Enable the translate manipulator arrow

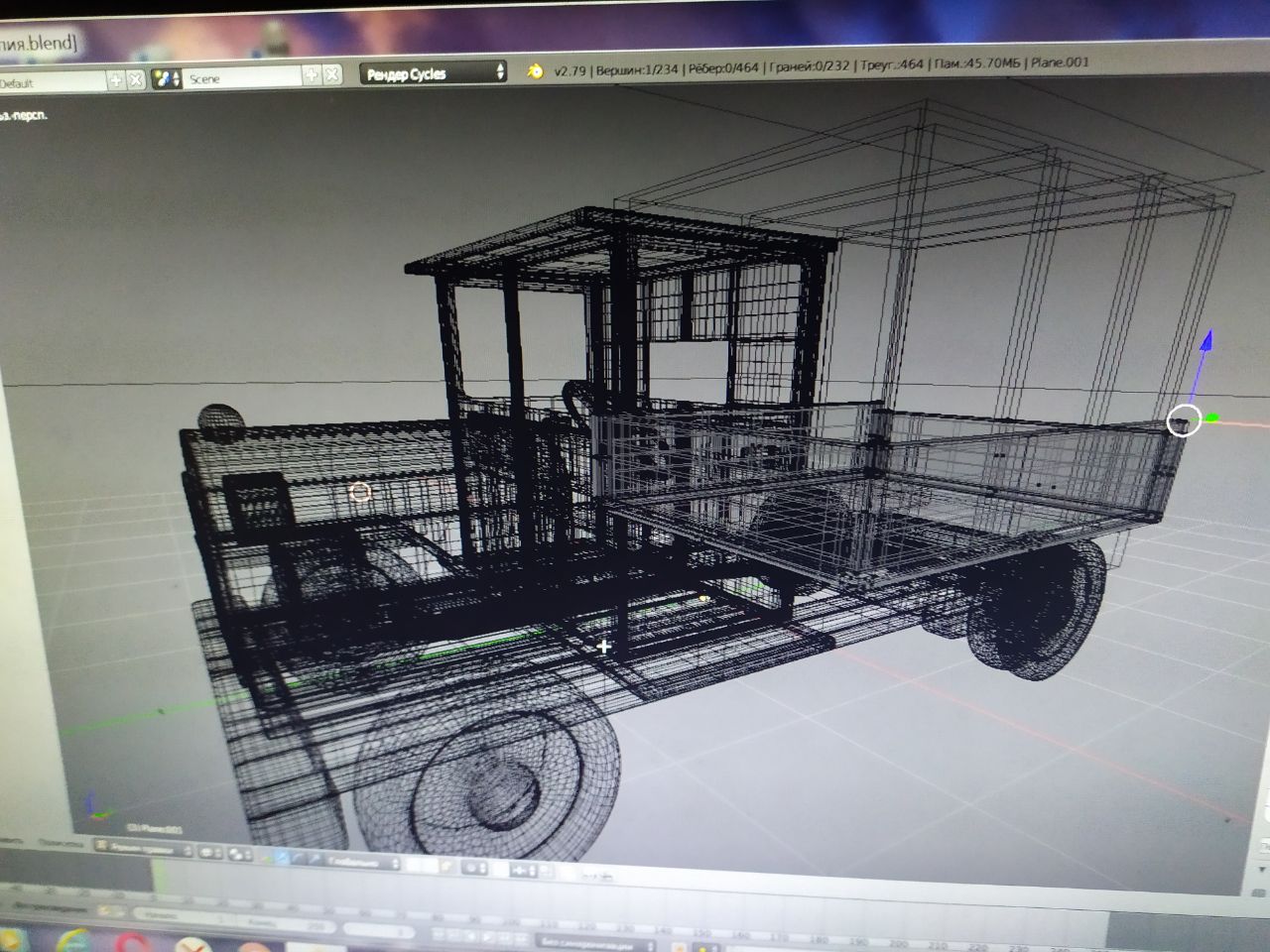tap(281, 858)
